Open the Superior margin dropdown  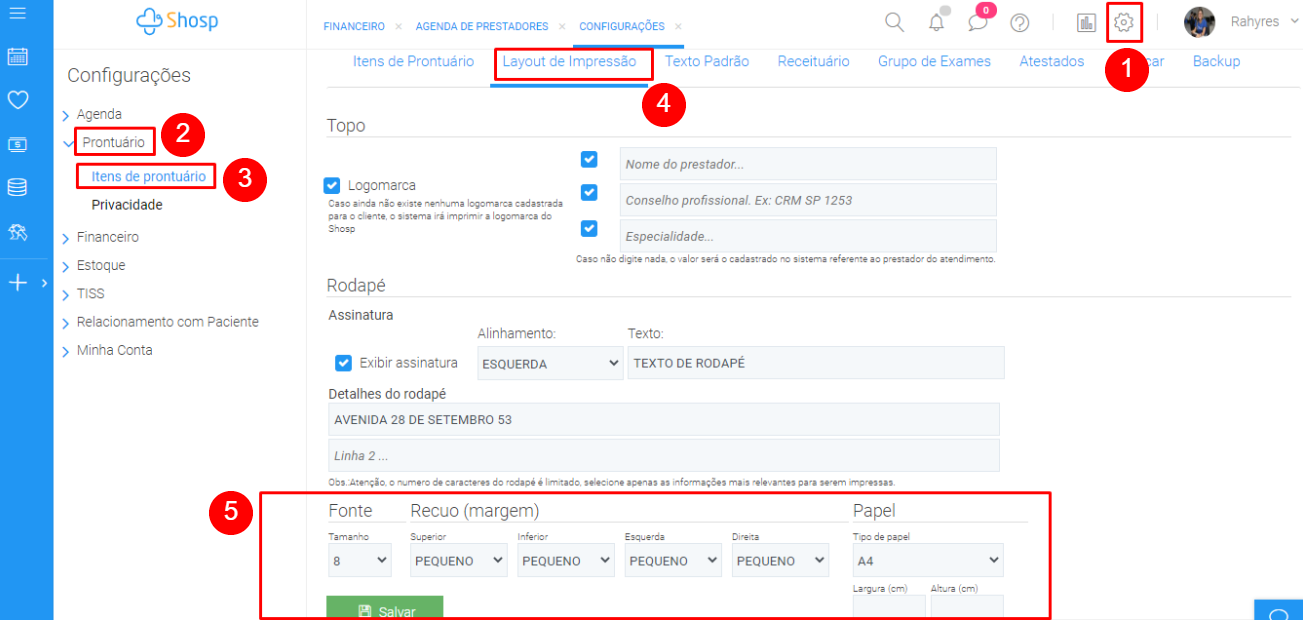click(x=459, y=561)
